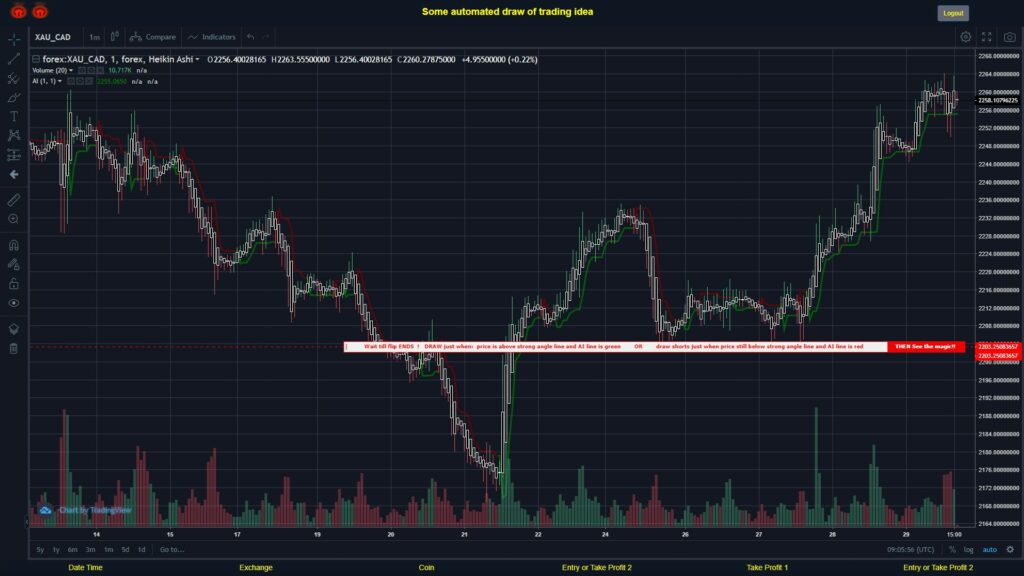Open the Go to... date dialog
The image size is (1024, 576).
[172, 550]
